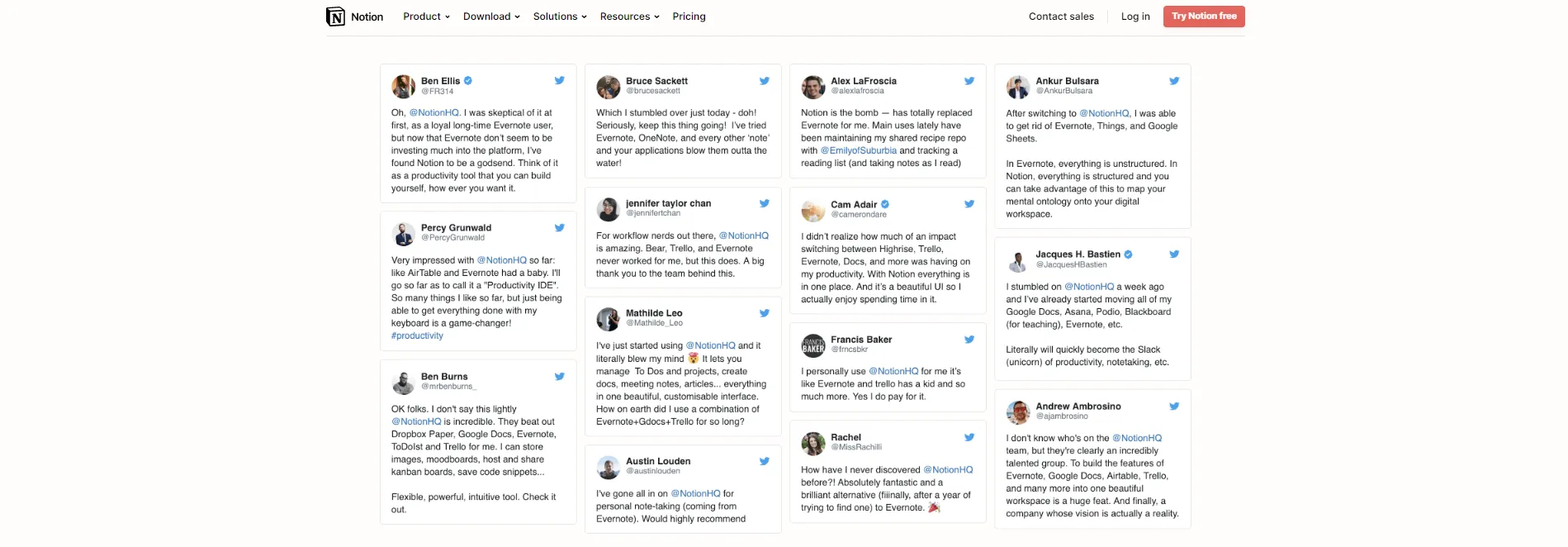Viewport: 1568px width, 547px height.
Task: Click Twitter icon on Ankur Bulsara's card
Action: 1173,81
